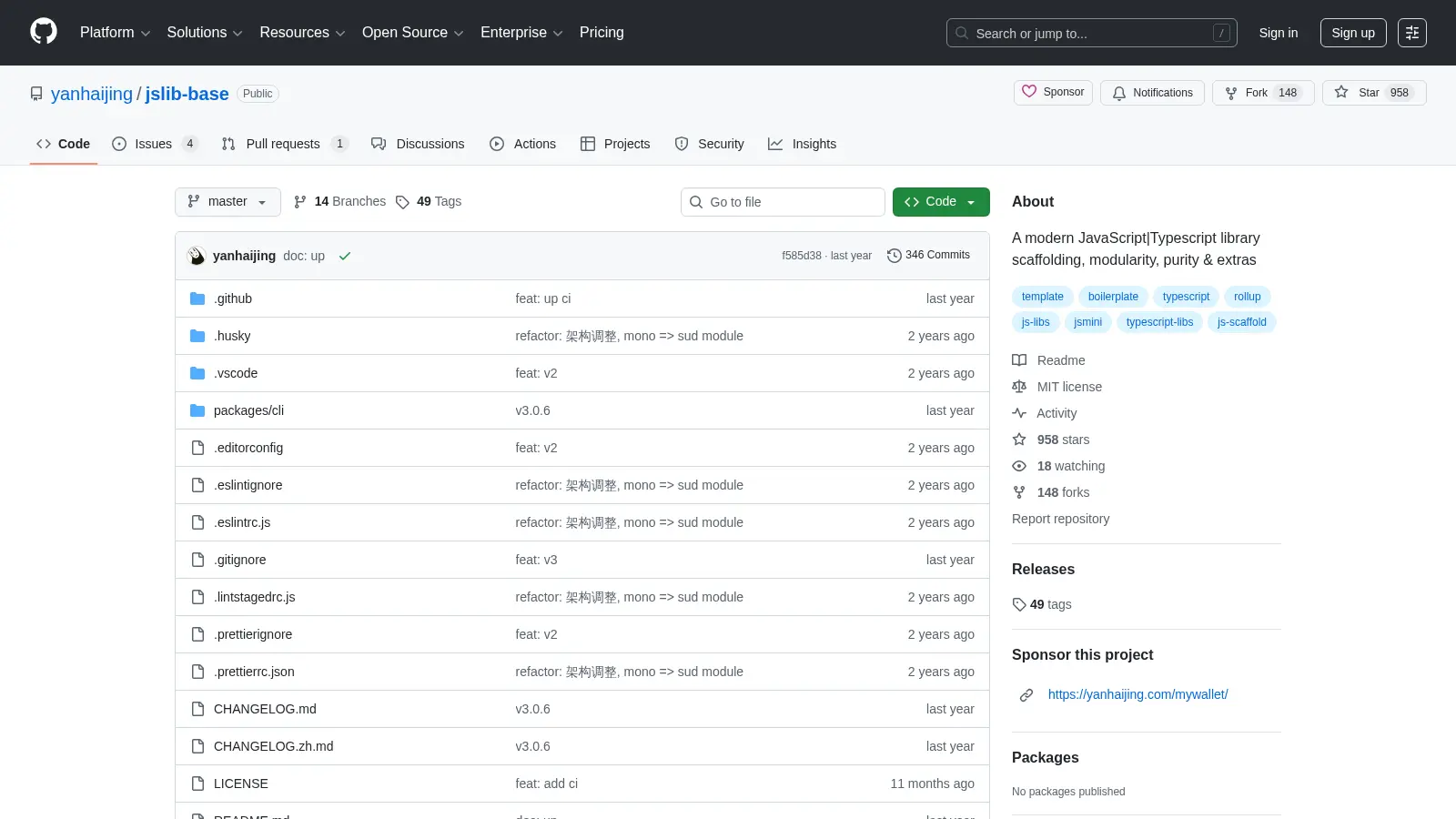Switch to the Pull requests tab

pyautogui.click(x=285, y=144)
